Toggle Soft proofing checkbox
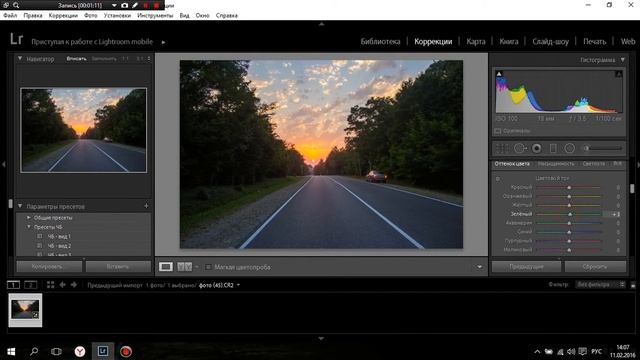This screenshot has height=360, width=640. tap(208, 267)
